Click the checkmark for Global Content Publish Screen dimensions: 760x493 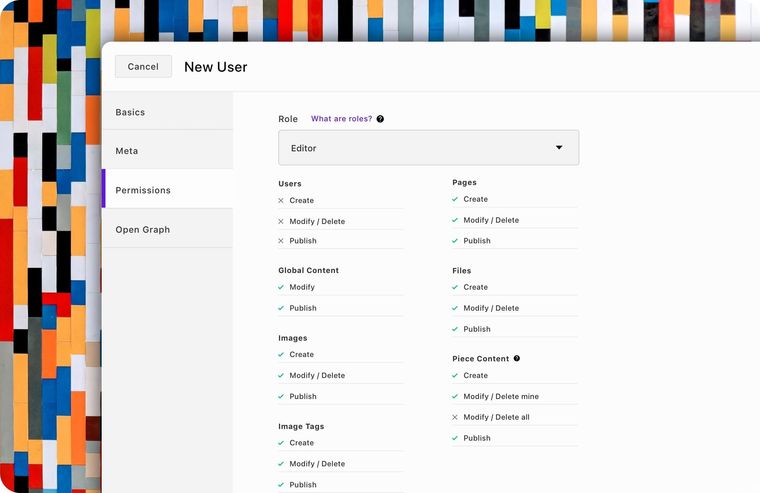coord(281,308)
